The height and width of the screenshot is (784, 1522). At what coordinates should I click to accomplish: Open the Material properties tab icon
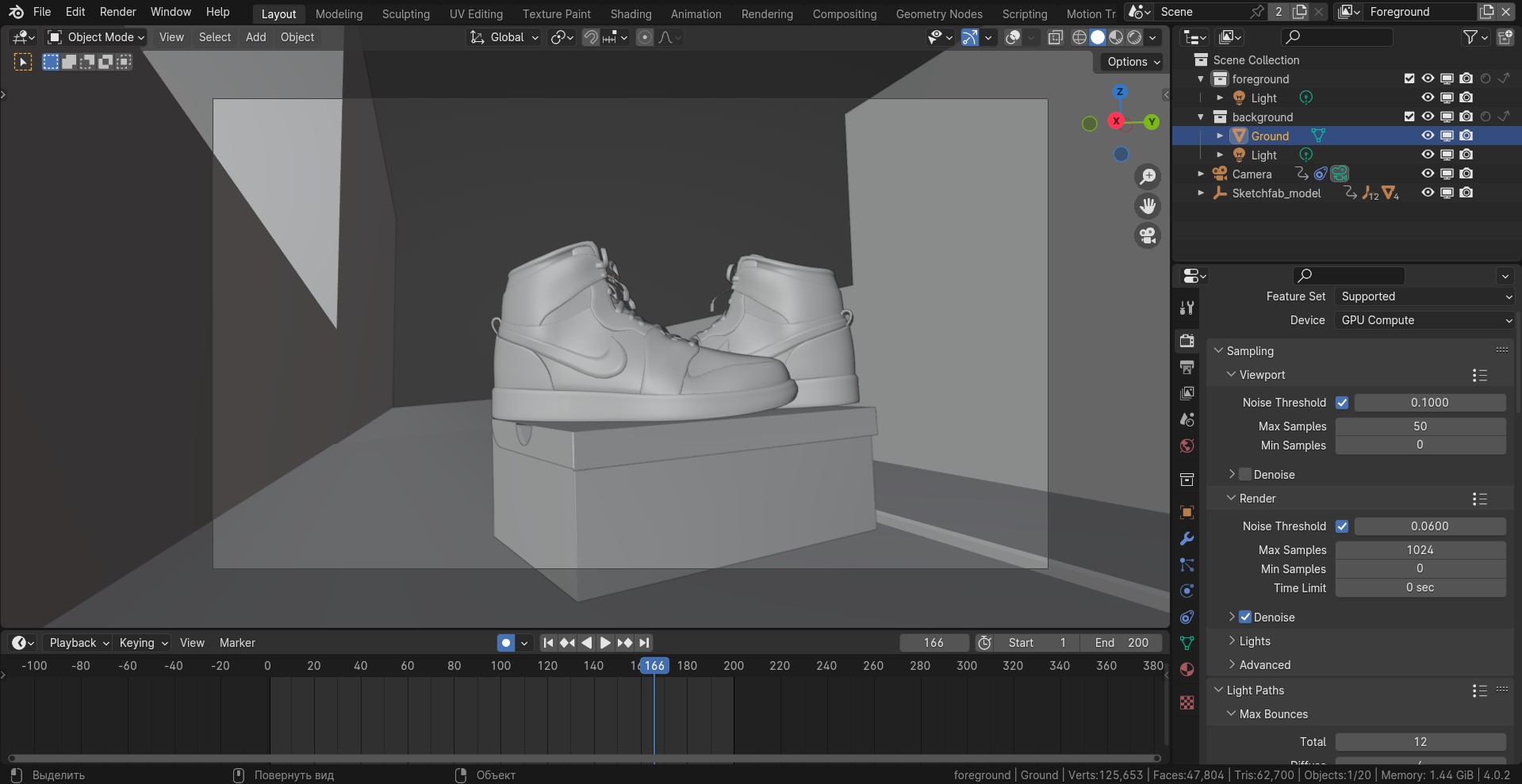1187,670
